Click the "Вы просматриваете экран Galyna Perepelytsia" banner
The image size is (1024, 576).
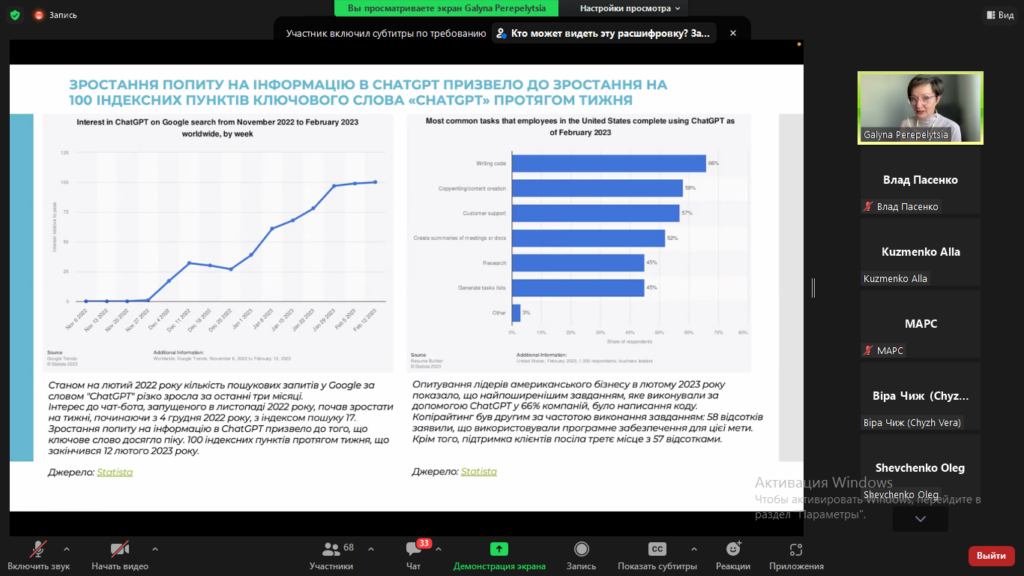[x=447, y=8]
